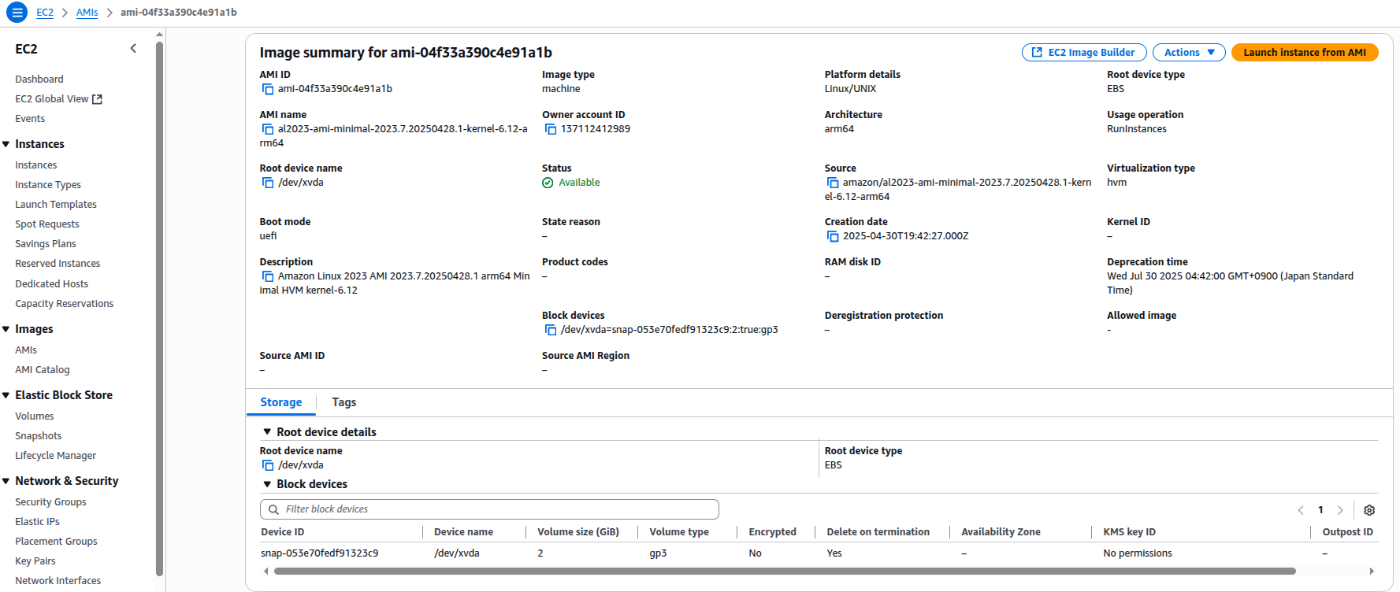Collapse the Block devices section

[x=267, y=484]
